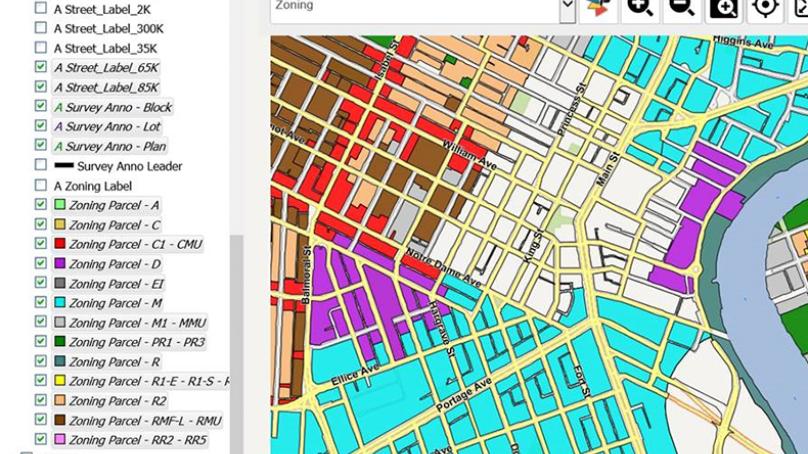Screen dimensions: 808x454
Task: Click brown swatch for Zoning Parcel - RMF-L
Action: click(60, 420)
